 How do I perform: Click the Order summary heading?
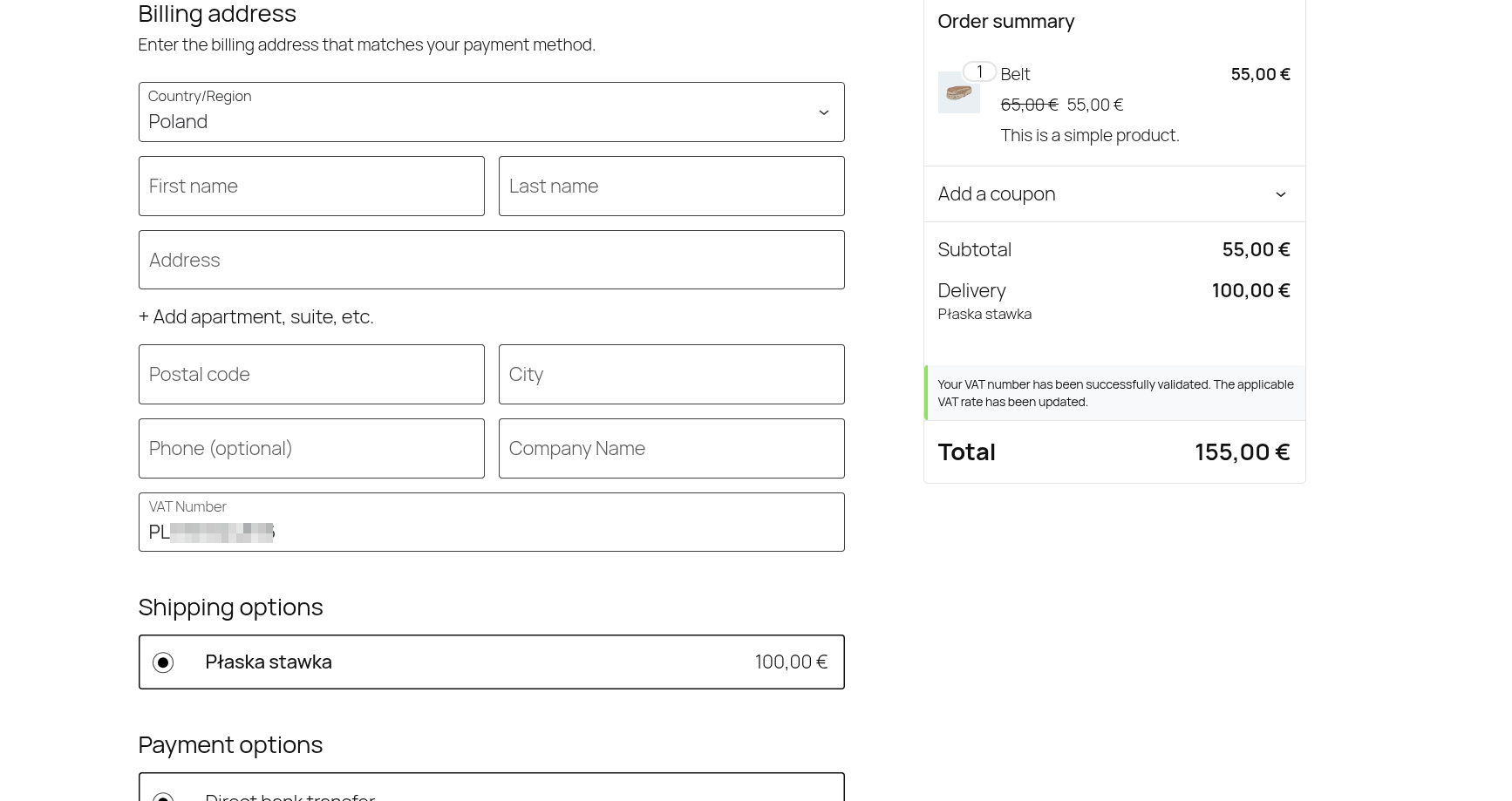pyautogui.click(x=1005, y=21)
